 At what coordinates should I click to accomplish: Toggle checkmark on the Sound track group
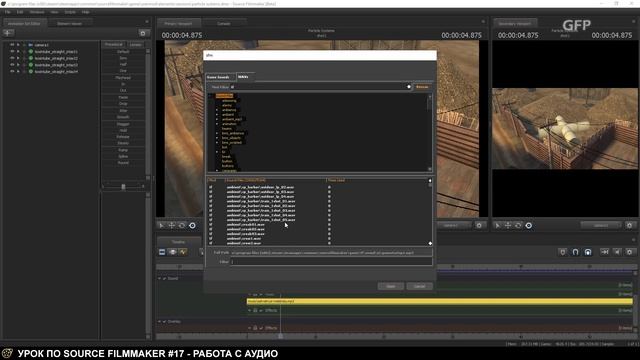pyautogui.click(x=164, y=278)
